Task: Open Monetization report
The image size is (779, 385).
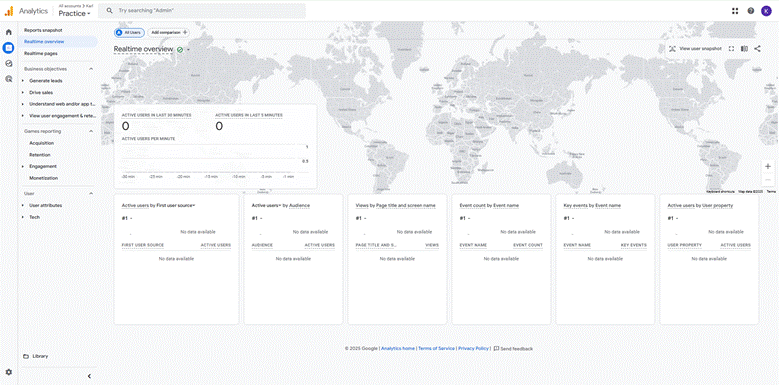Action: [x=44, y=178]
